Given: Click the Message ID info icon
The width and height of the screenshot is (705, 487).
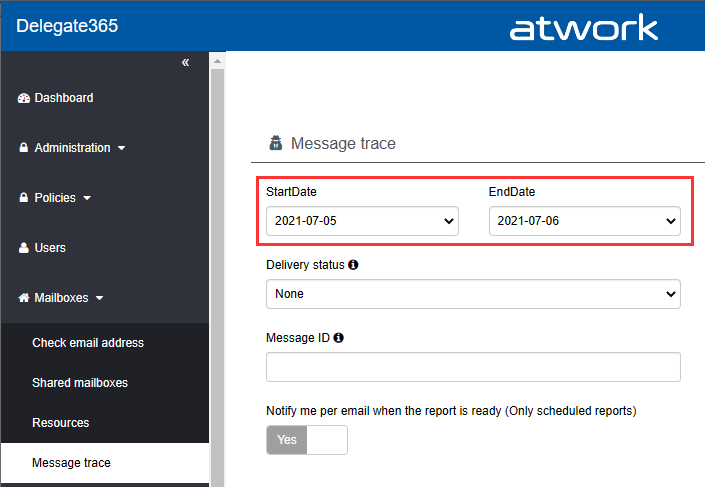Looking at the screenshot, I should pyautogui.click(x=339, y=338).
